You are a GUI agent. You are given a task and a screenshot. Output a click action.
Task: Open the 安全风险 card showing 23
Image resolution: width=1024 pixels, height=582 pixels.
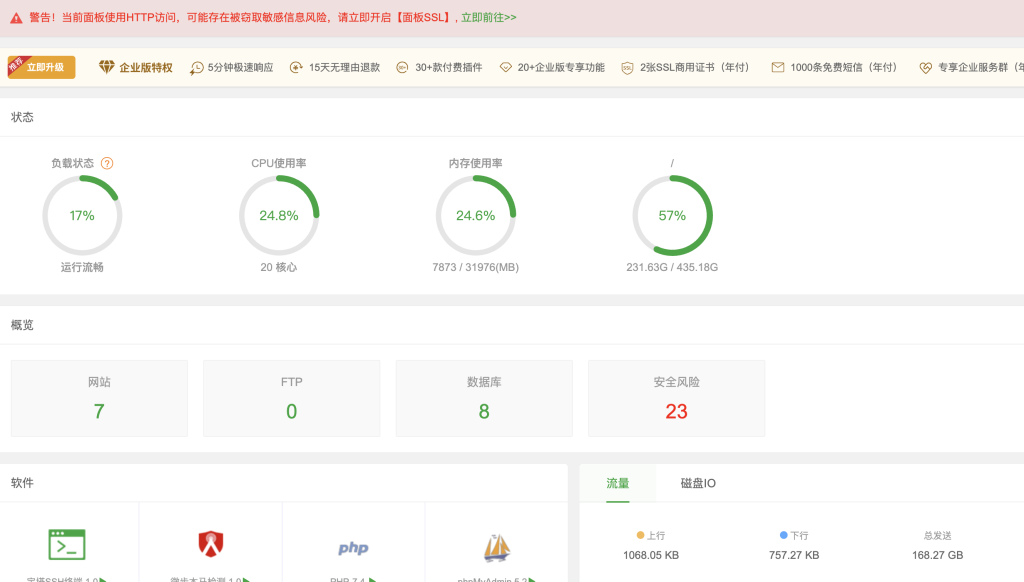[677, 398]
